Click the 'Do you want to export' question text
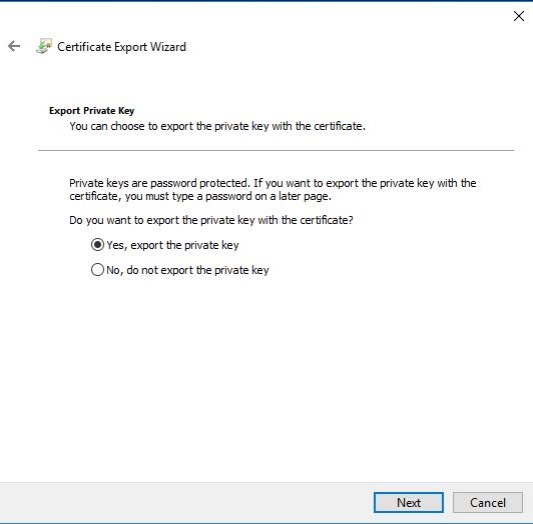This screenshot has width=533, height=524. click(211, 220)
